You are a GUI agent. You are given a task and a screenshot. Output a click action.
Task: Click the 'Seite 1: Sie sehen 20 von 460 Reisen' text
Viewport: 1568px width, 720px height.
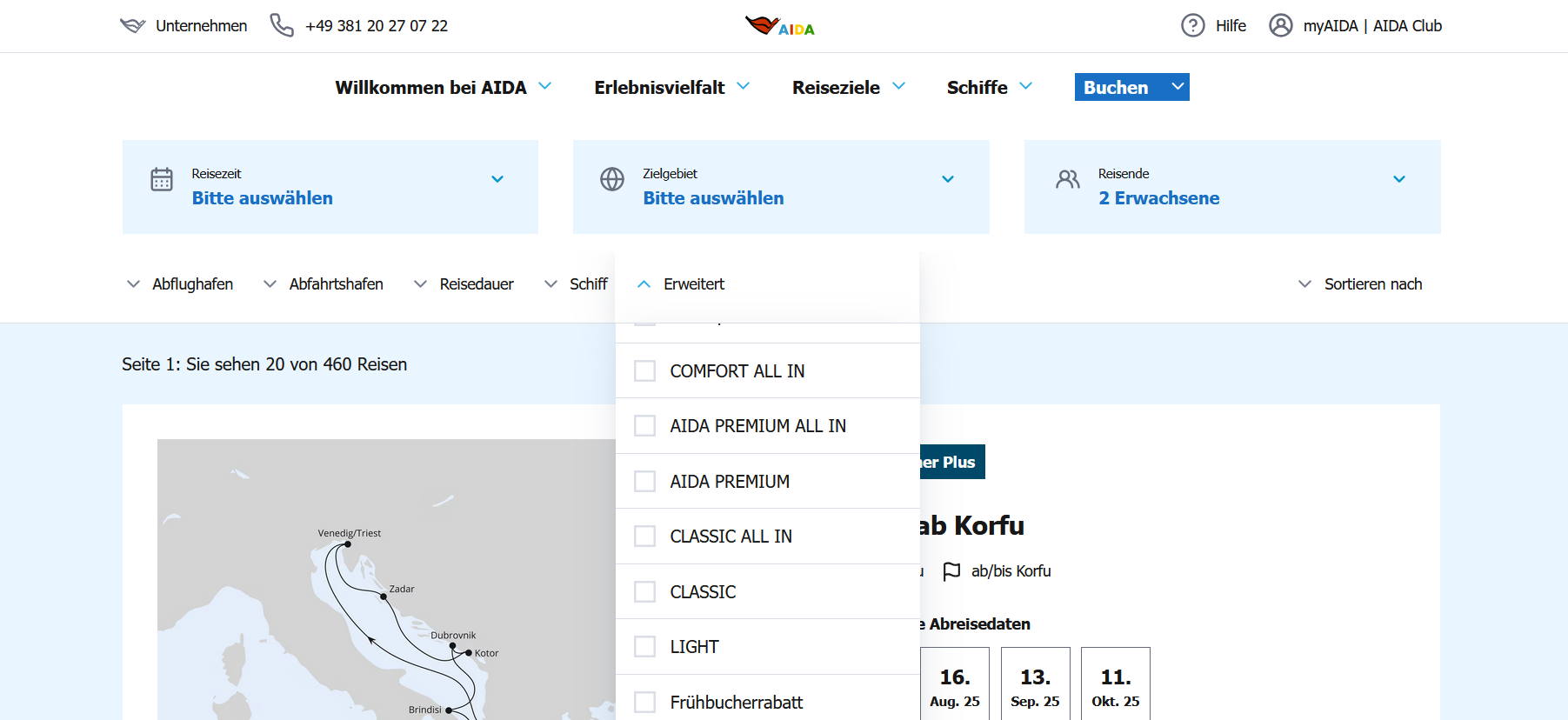tap(264, 364)
